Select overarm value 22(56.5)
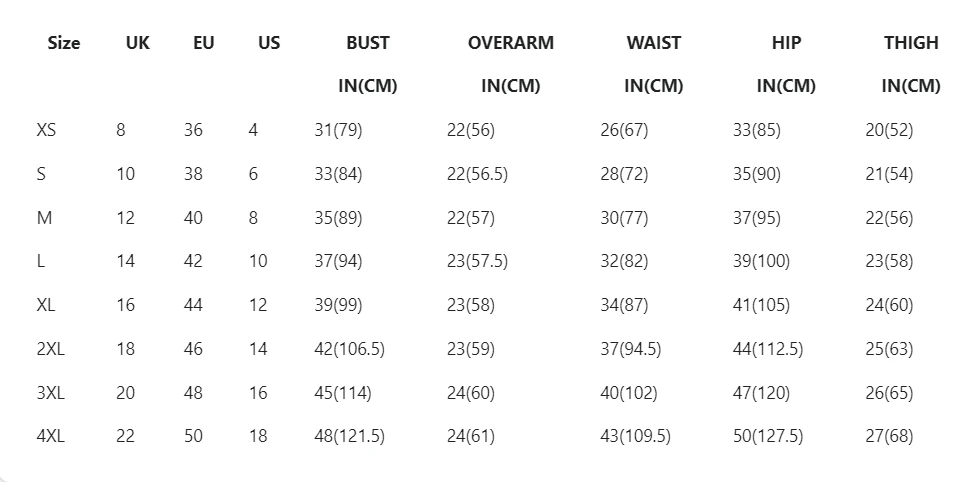The image size is (973, 482). [477, 174]
